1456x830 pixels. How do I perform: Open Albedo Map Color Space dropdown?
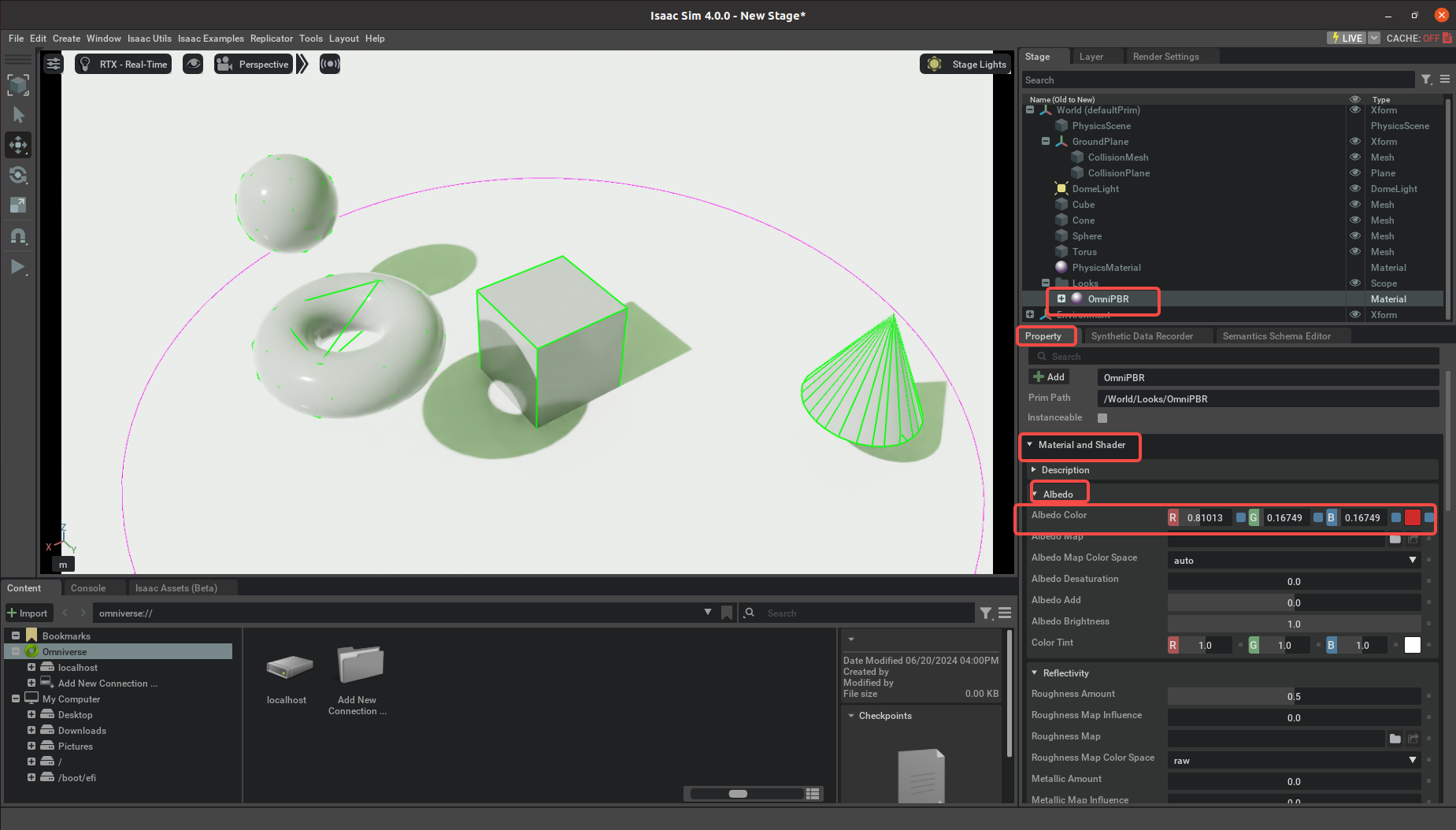(1295, 560)
